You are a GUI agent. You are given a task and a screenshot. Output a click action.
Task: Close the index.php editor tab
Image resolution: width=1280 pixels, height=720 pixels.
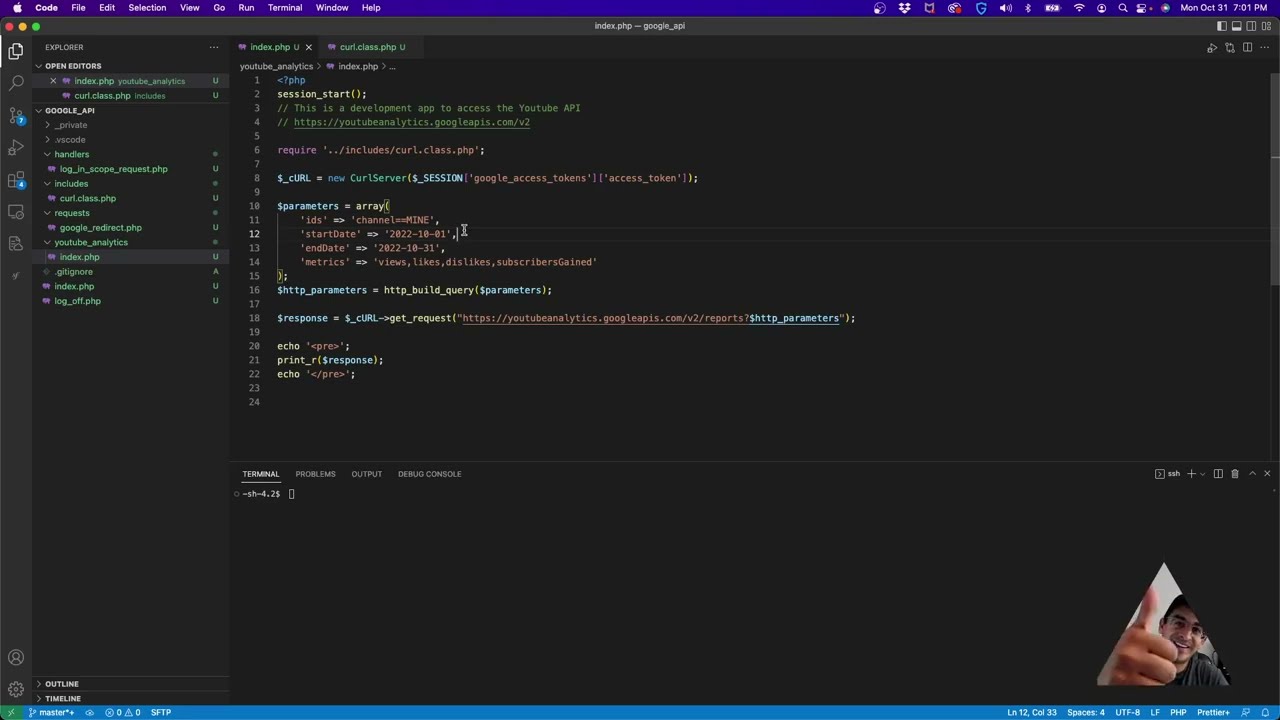(x=308, y=47)
